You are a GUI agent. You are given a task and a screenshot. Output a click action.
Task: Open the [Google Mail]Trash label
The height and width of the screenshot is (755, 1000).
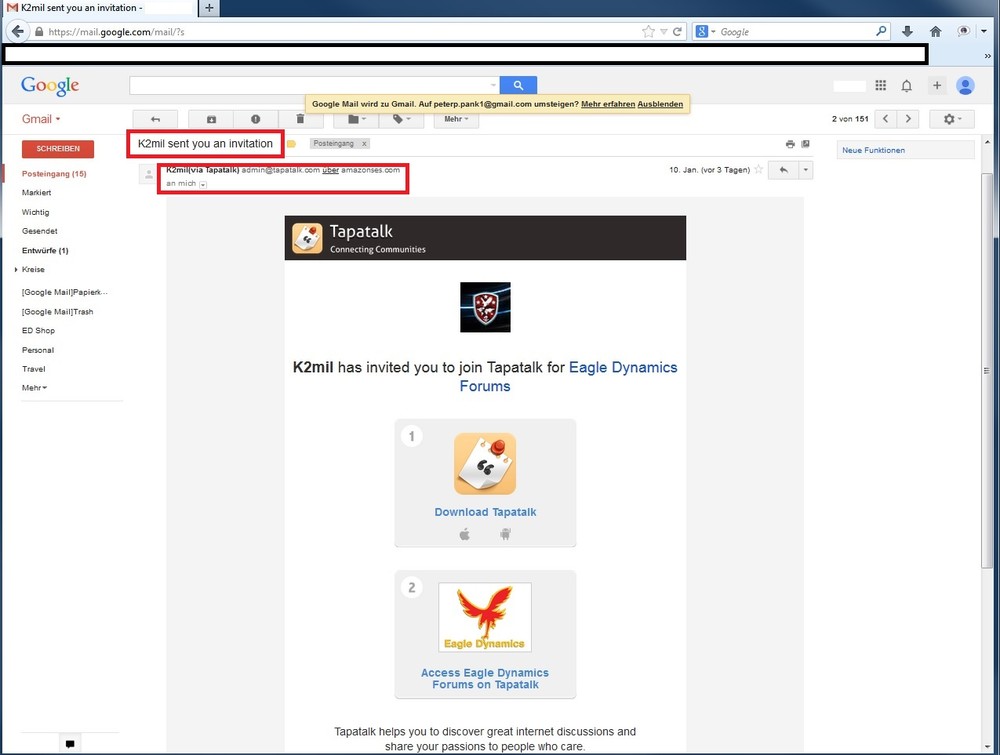tap(57, 312)
